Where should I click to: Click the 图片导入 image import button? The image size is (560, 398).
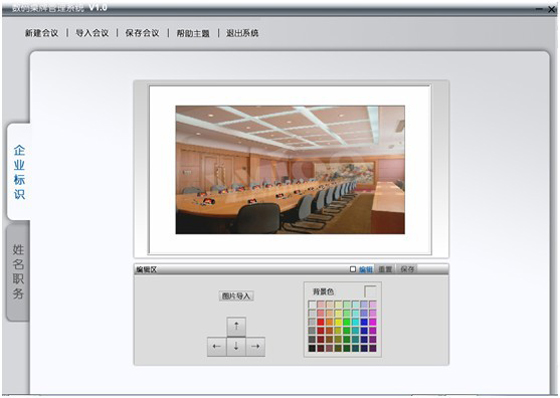tap(236, 296)
